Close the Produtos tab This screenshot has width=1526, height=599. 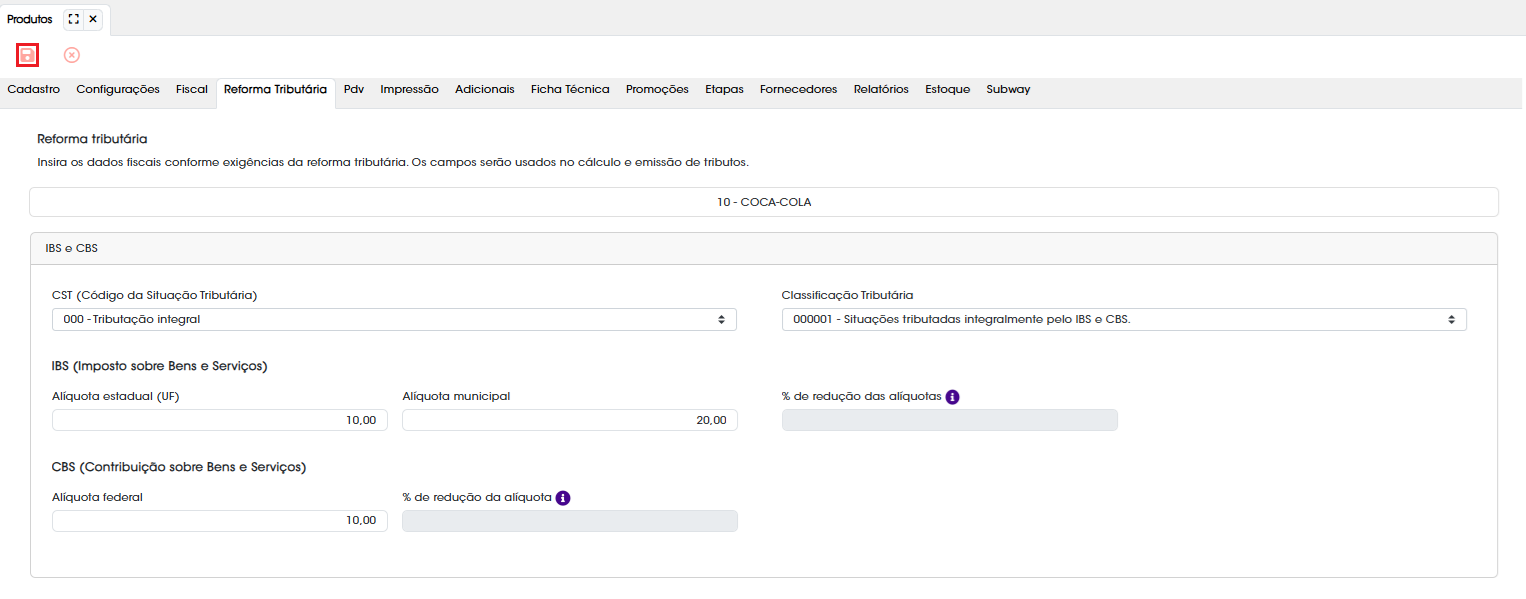pos(93,19)
